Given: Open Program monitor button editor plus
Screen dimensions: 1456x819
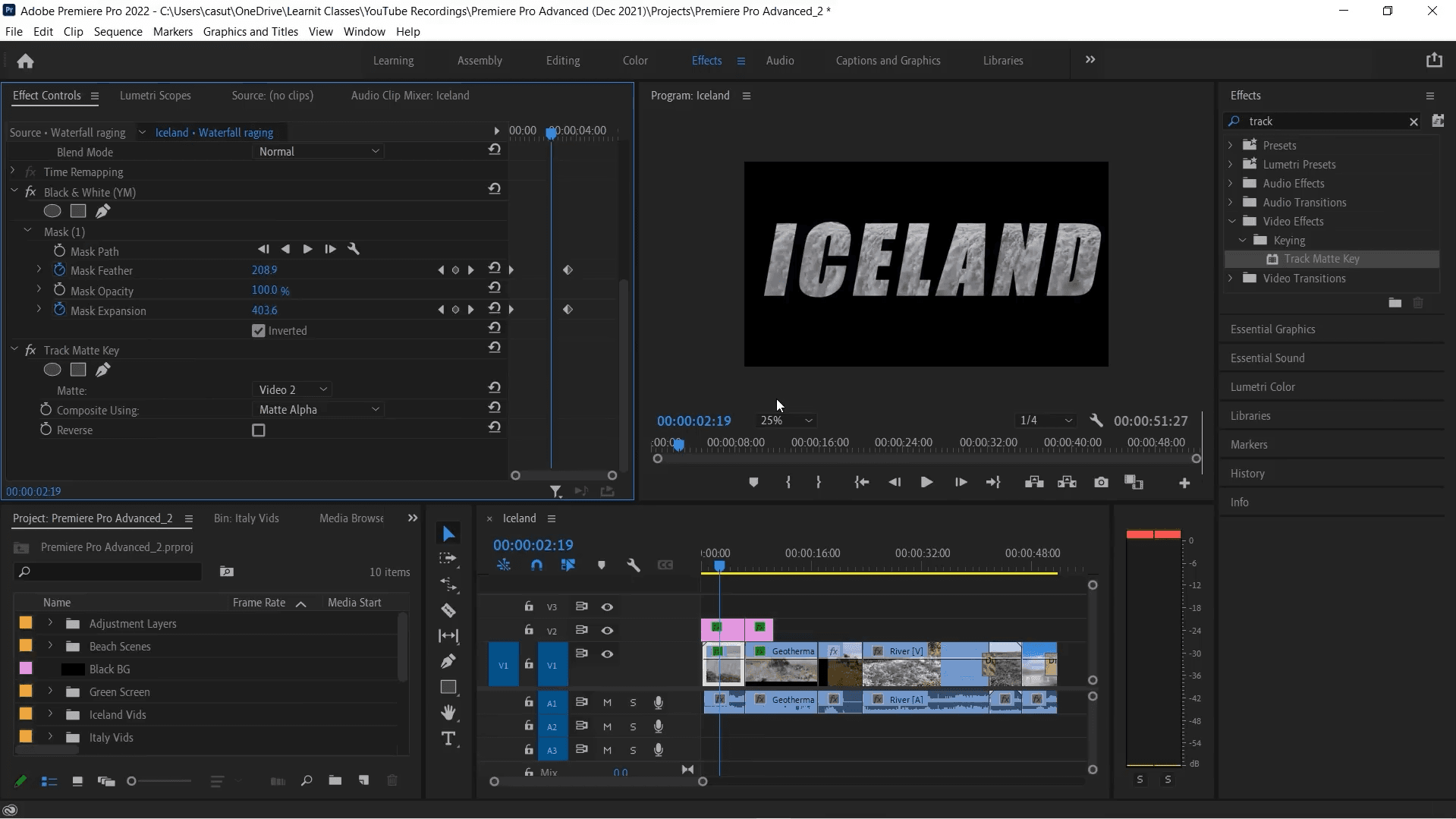Looking at the screenshot, I should point(1184,484).
